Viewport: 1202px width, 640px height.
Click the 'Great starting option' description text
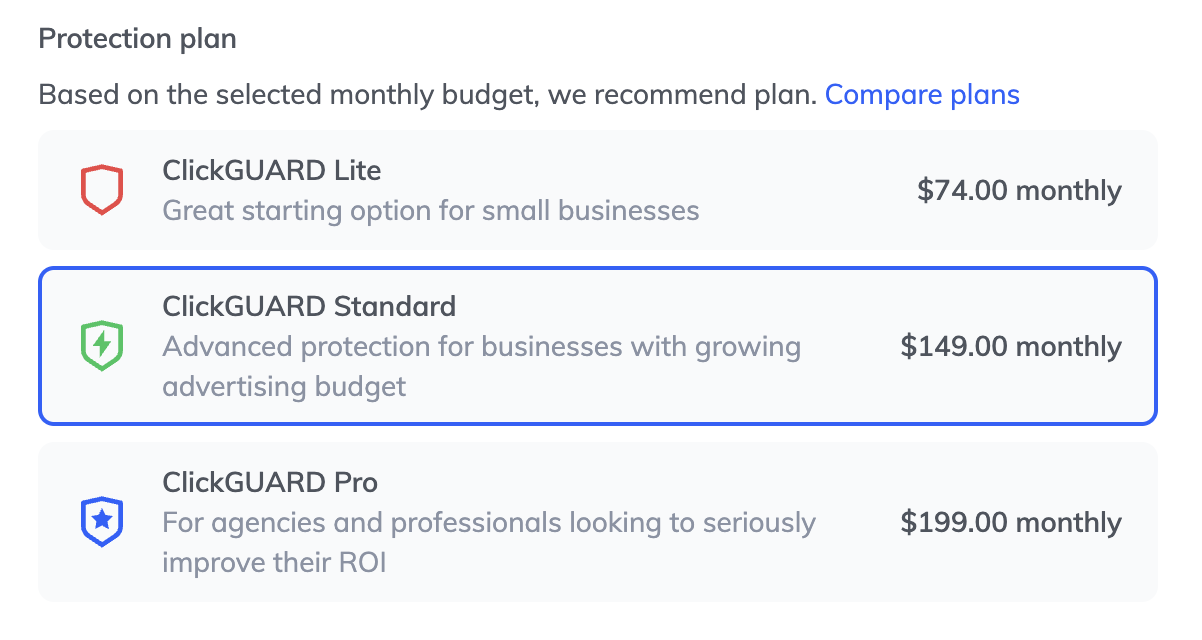click(430, 211)
